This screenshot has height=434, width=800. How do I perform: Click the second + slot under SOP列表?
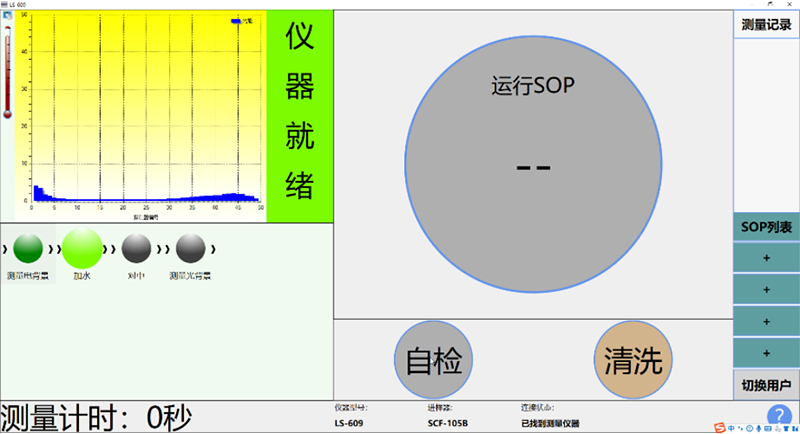coord(766,290)
